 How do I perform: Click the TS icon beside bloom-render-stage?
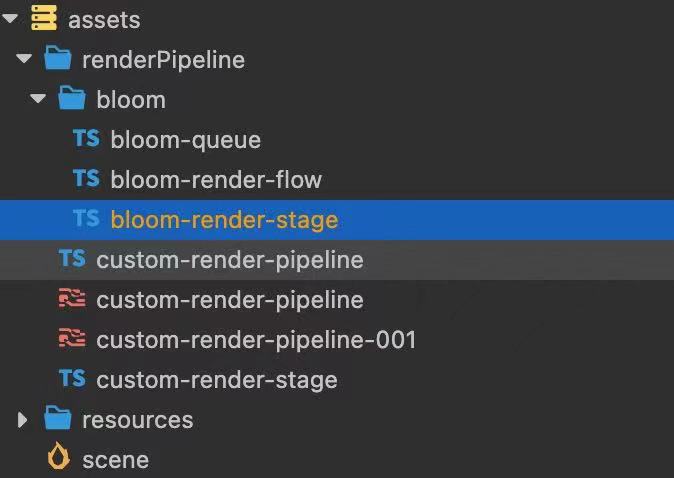[86, 219]
